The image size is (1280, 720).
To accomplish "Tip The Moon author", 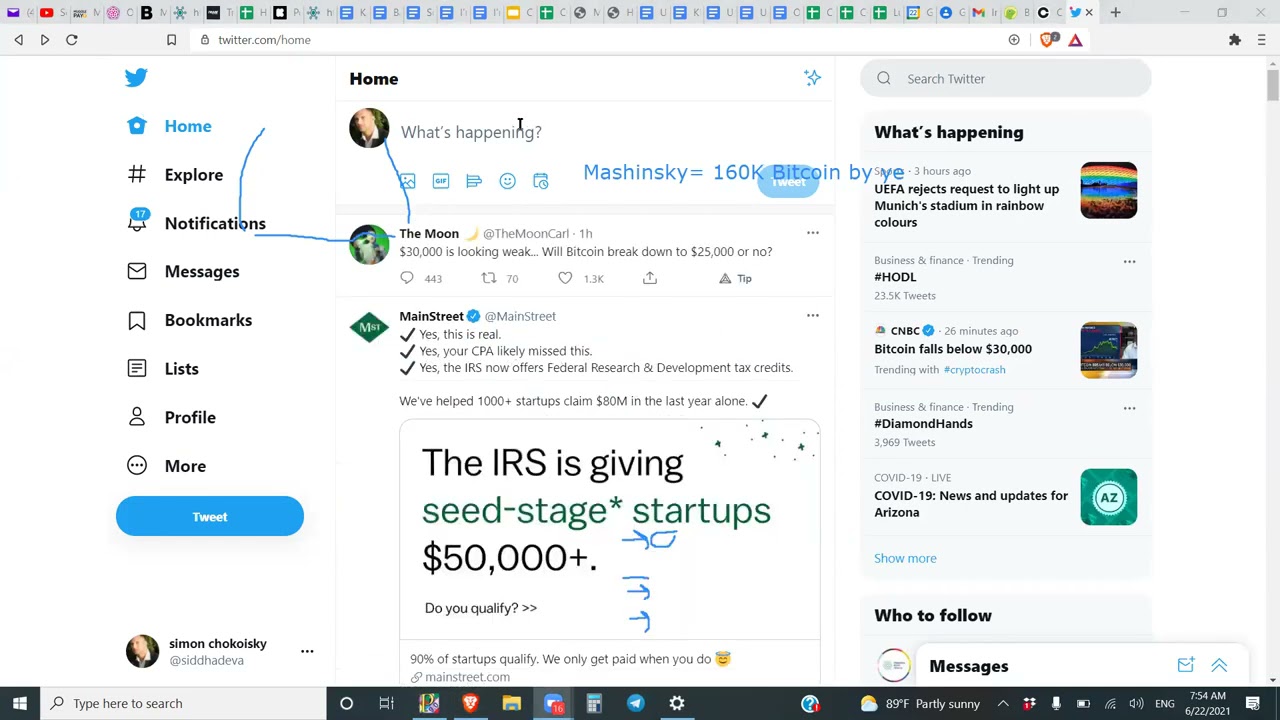I will click(735, 278).
